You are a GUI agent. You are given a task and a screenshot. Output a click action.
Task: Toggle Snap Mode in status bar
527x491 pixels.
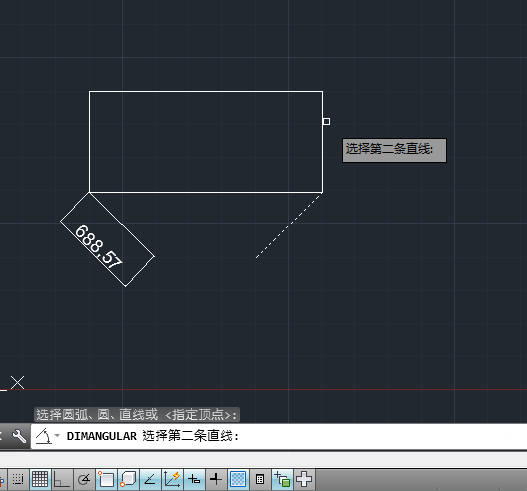point(18,479)
